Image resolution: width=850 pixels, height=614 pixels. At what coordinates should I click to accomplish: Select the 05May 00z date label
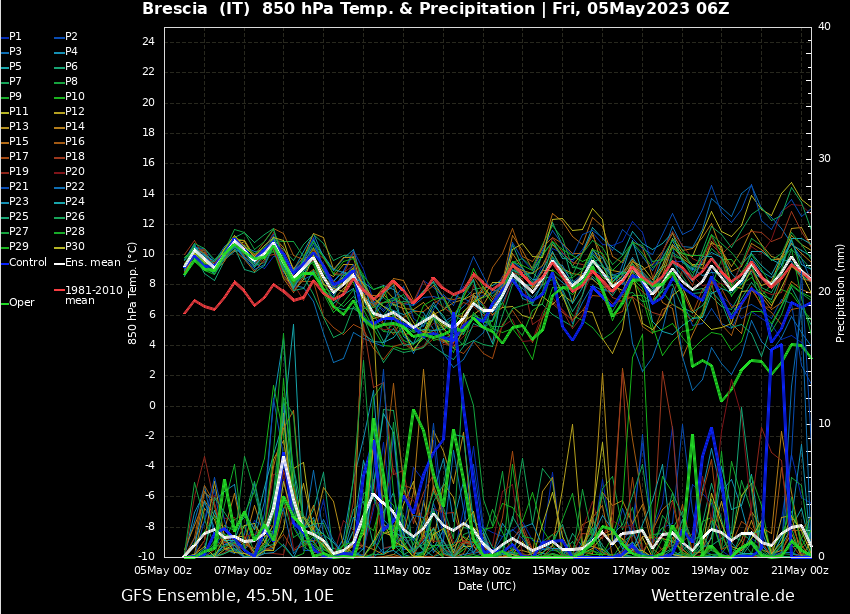(x=164, y=570)
